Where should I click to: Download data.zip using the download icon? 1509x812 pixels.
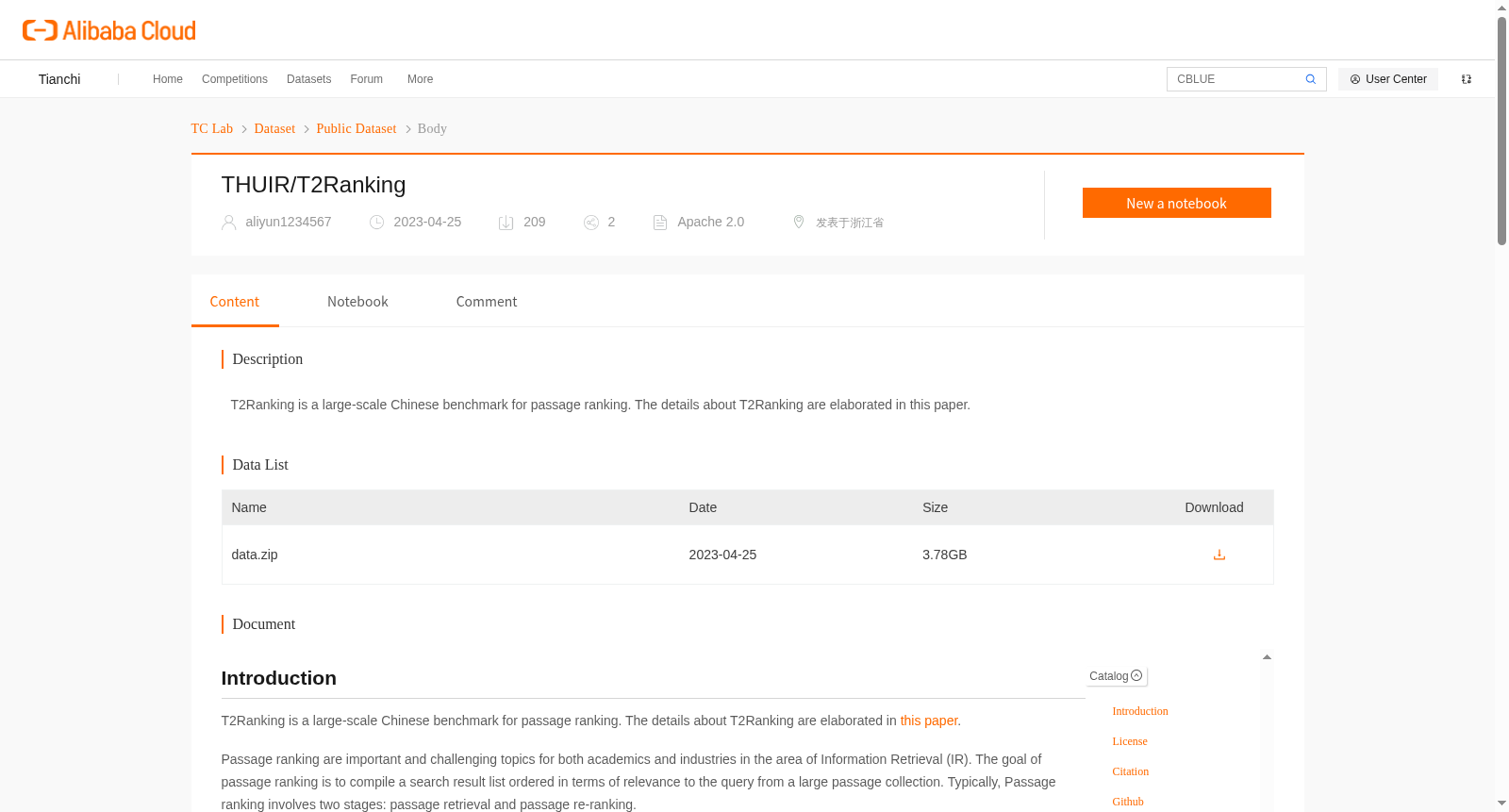coord(1219,555)
